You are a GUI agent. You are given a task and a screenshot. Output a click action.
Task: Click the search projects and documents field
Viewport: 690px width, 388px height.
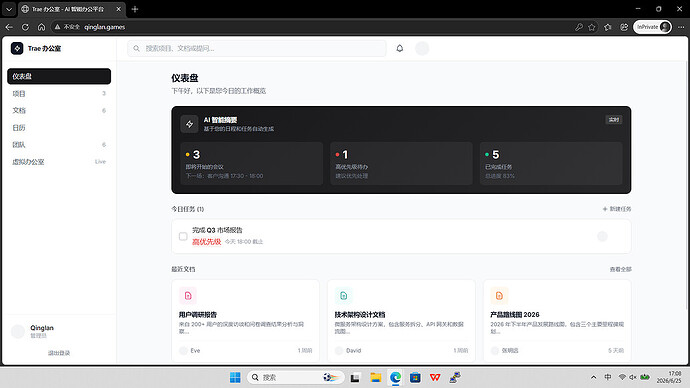pyautogui.click(x=257, y=48)
